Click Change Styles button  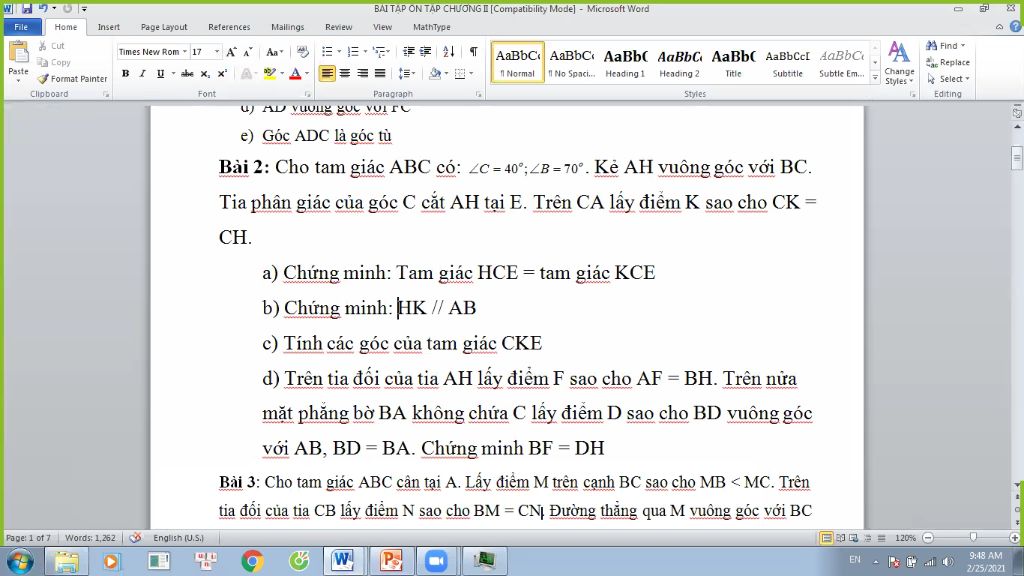899,63
